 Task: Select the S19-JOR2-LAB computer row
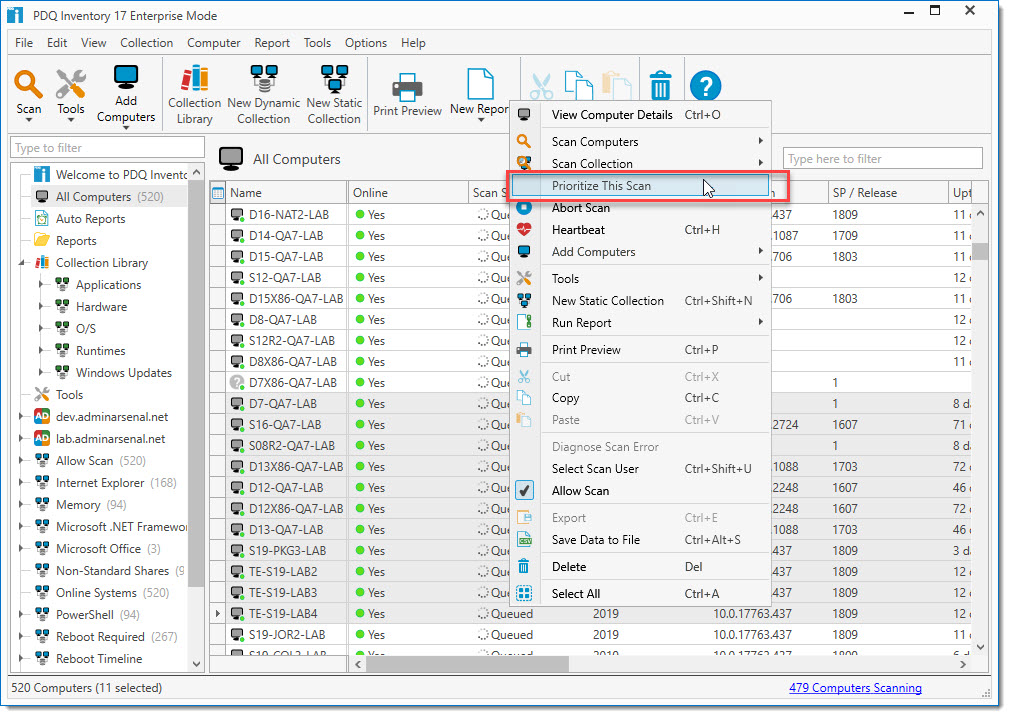pyautogui.click(x=592, y=635)
